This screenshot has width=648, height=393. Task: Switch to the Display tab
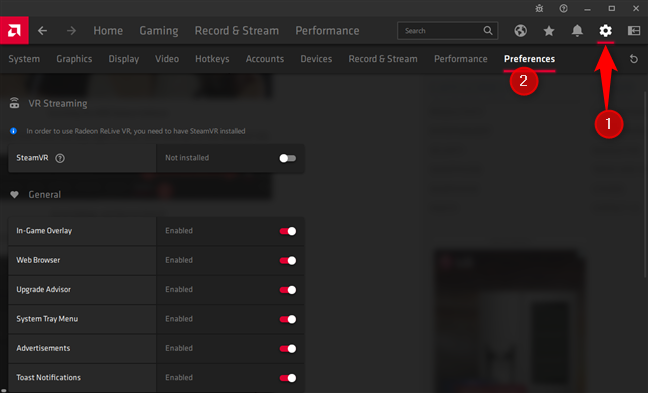pyautogui.click(x=124, y=59)
